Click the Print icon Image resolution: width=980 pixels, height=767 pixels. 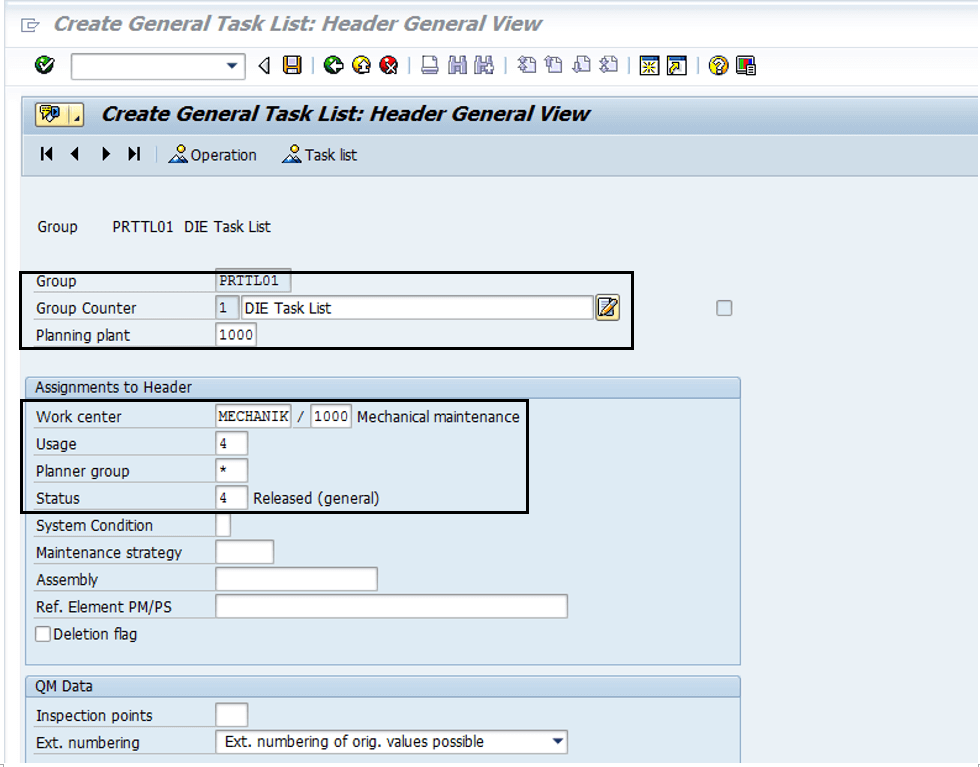click(429, 65)
